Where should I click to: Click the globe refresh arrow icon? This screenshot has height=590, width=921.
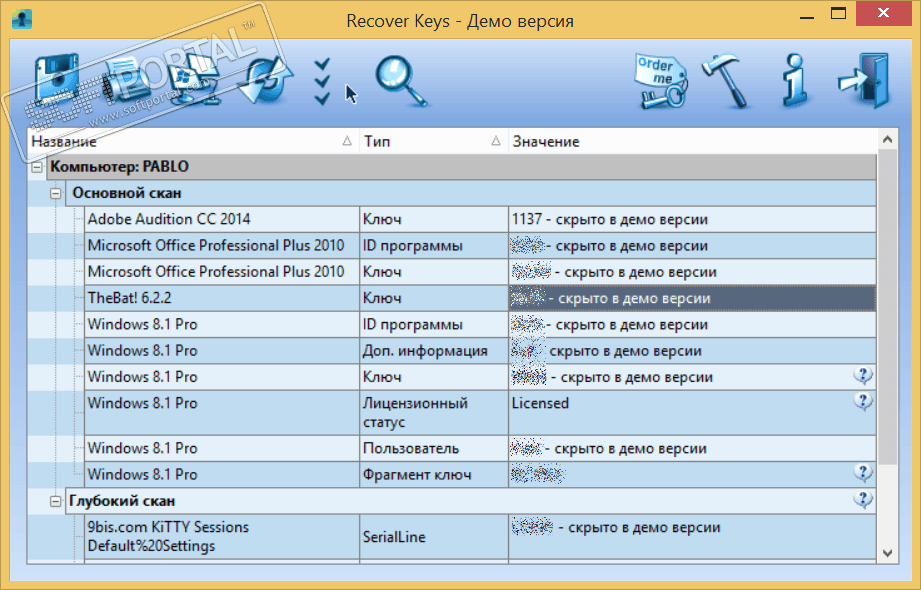tap(266, 81)
